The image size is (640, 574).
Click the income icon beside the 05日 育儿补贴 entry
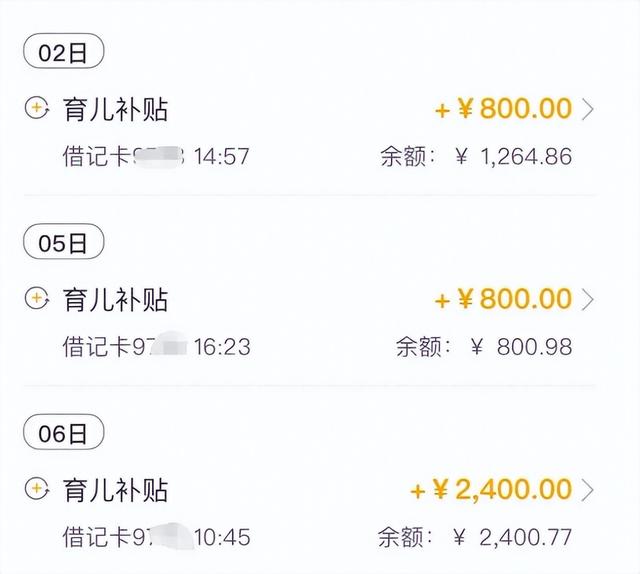(x=37, y=298)
